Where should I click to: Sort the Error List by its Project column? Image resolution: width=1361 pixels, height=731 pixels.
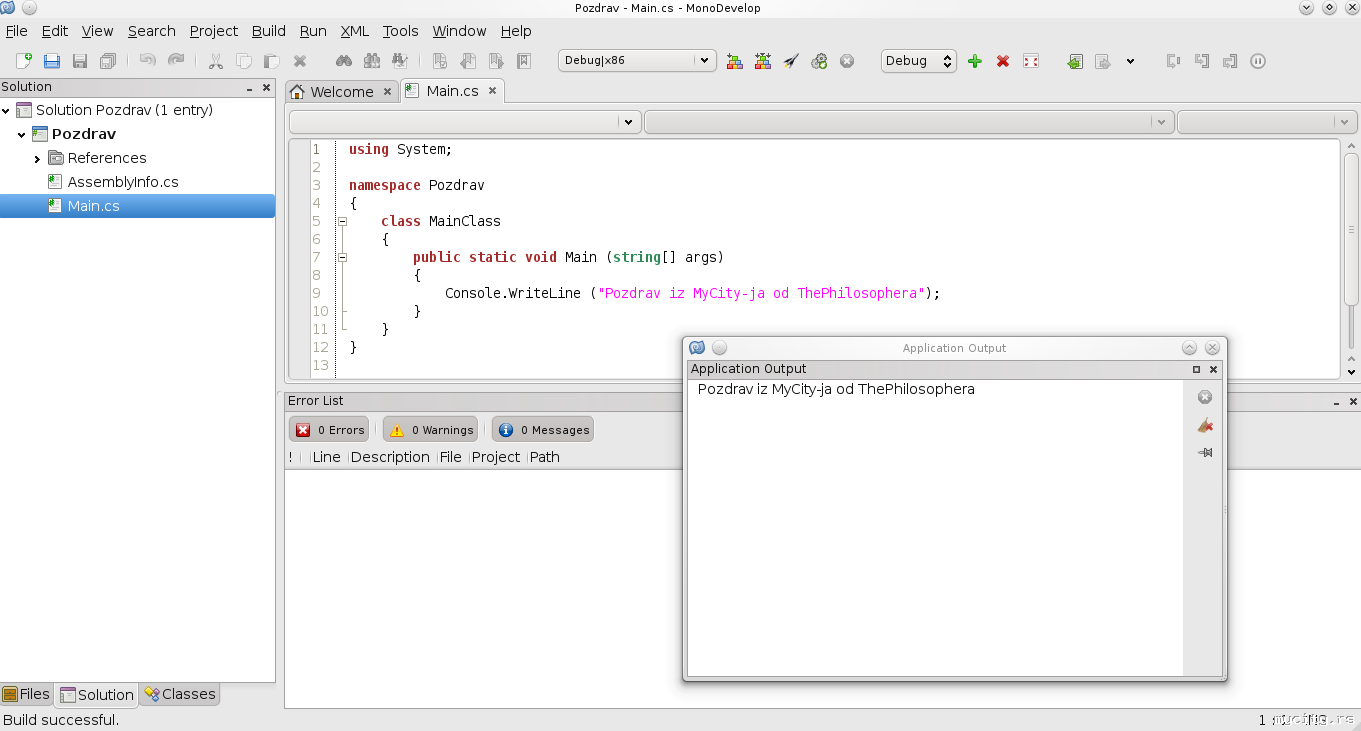coord(496,457)
